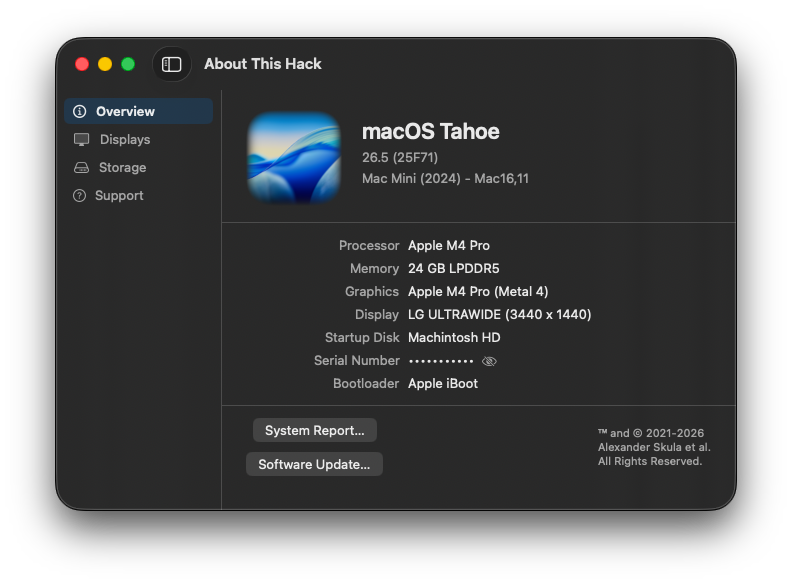The height and width of the screenshot is (584, 792).
Task: Click the macOS Tahoe wallpaper icon
Action: click(x=294, y=158)
